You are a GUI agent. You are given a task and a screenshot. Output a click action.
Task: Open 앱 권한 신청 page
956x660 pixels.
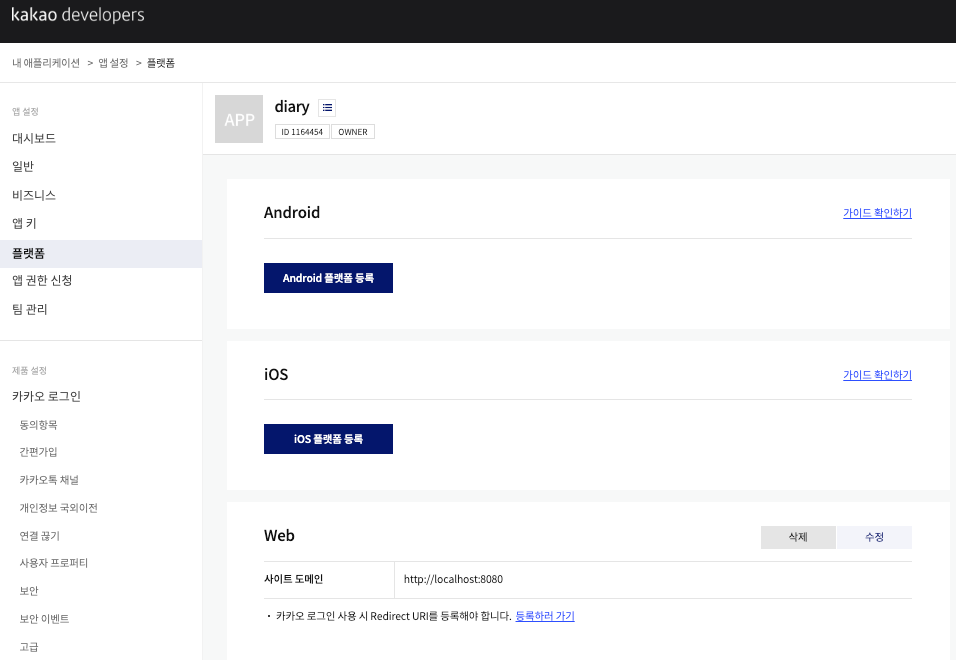(x=42, y=280)
